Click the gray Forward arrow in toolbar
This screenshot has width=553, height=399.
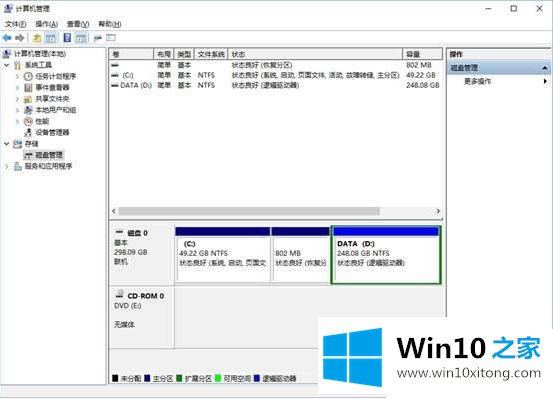point(20,38)
